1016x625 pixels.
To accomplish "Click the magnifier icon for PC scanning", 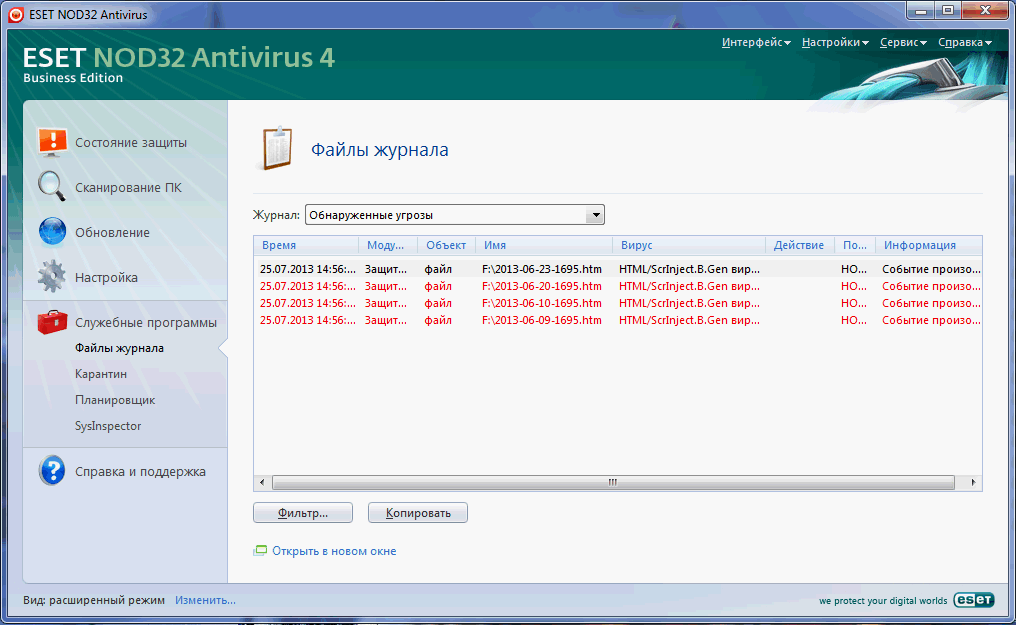I will [x=51, y=187].
